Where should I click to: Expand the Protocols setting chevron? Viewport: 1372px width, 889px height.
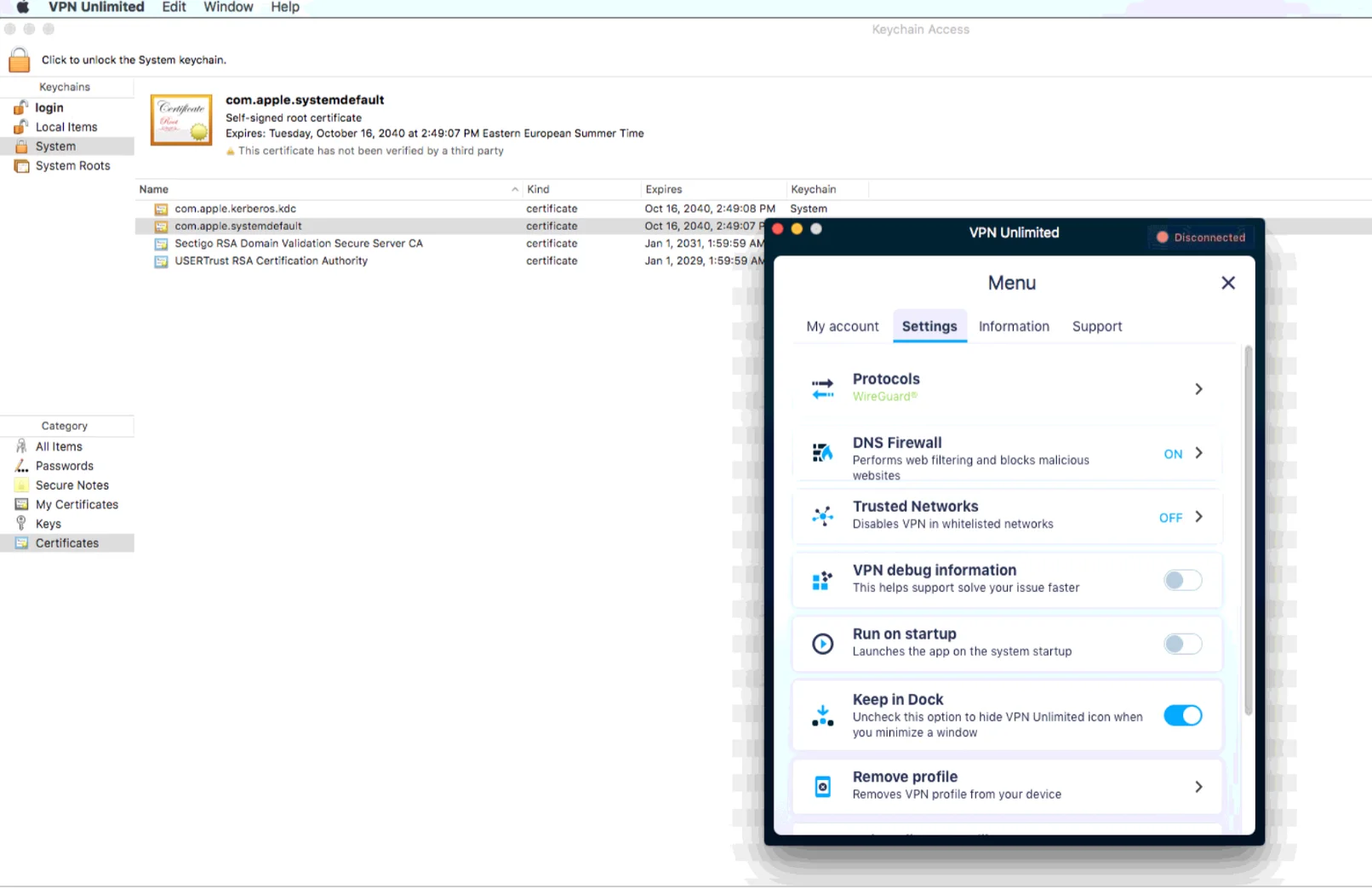pos(1198,389)
